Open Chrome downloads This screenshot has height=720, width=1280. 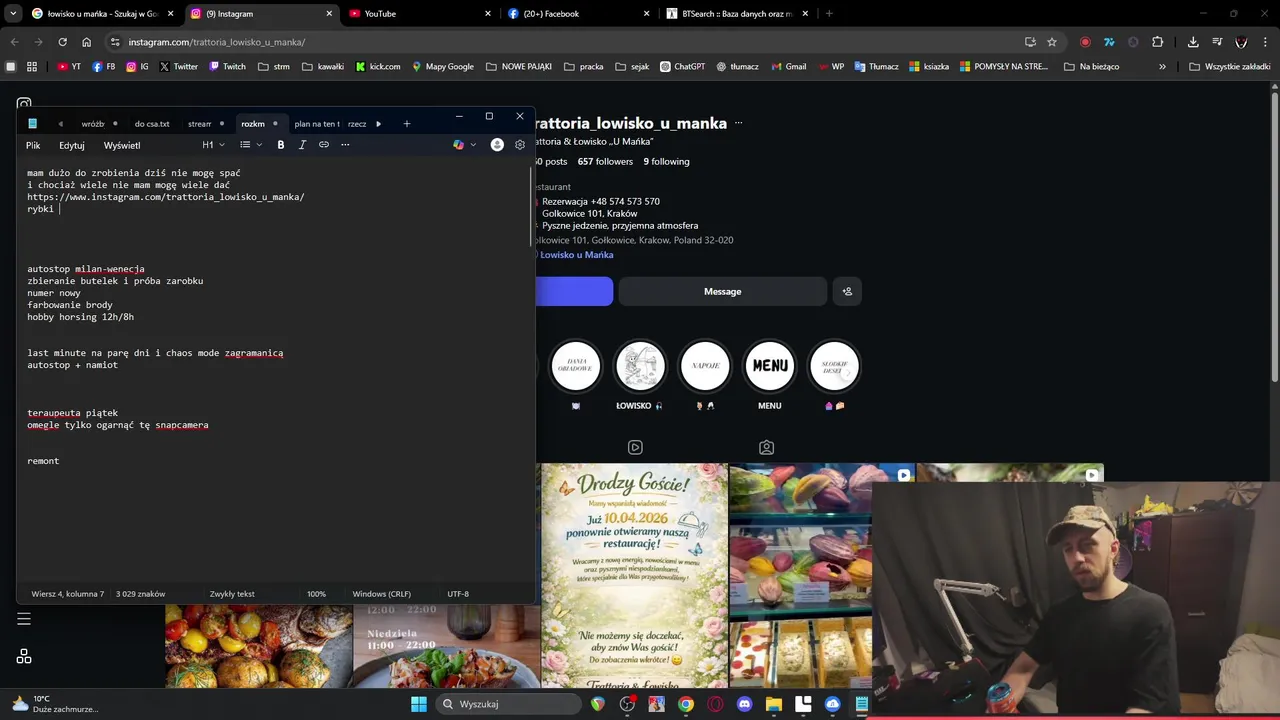(x=1193, y=42)
